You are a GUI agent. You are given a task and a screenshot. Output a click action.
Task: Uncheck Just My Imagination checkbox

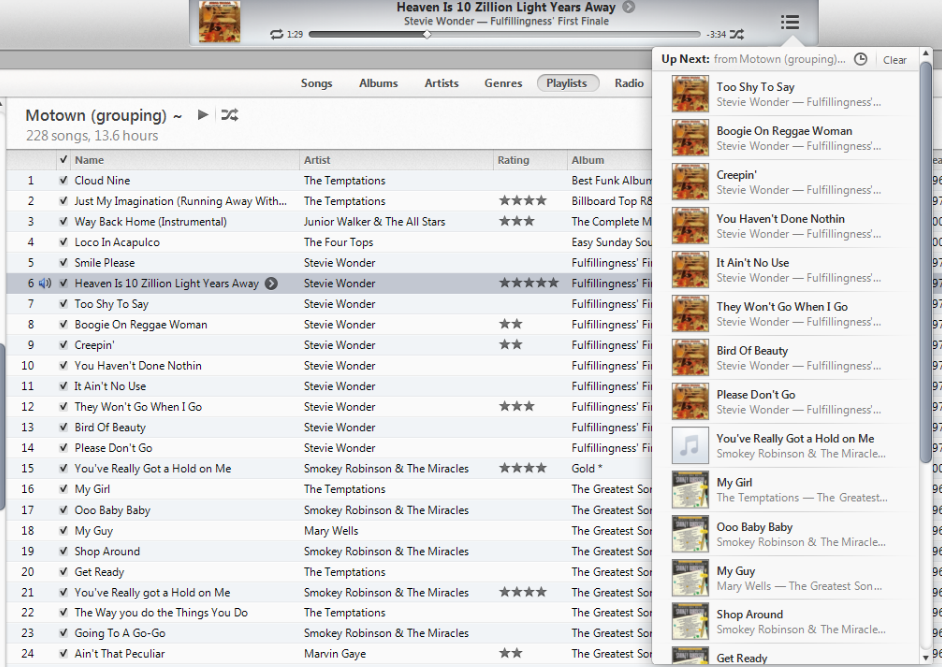tap(63, 201)
